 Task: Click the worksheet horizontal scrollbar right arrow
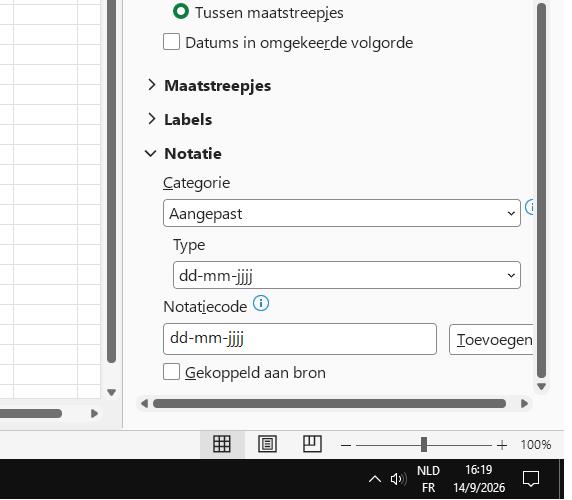[x=94, y=414]
